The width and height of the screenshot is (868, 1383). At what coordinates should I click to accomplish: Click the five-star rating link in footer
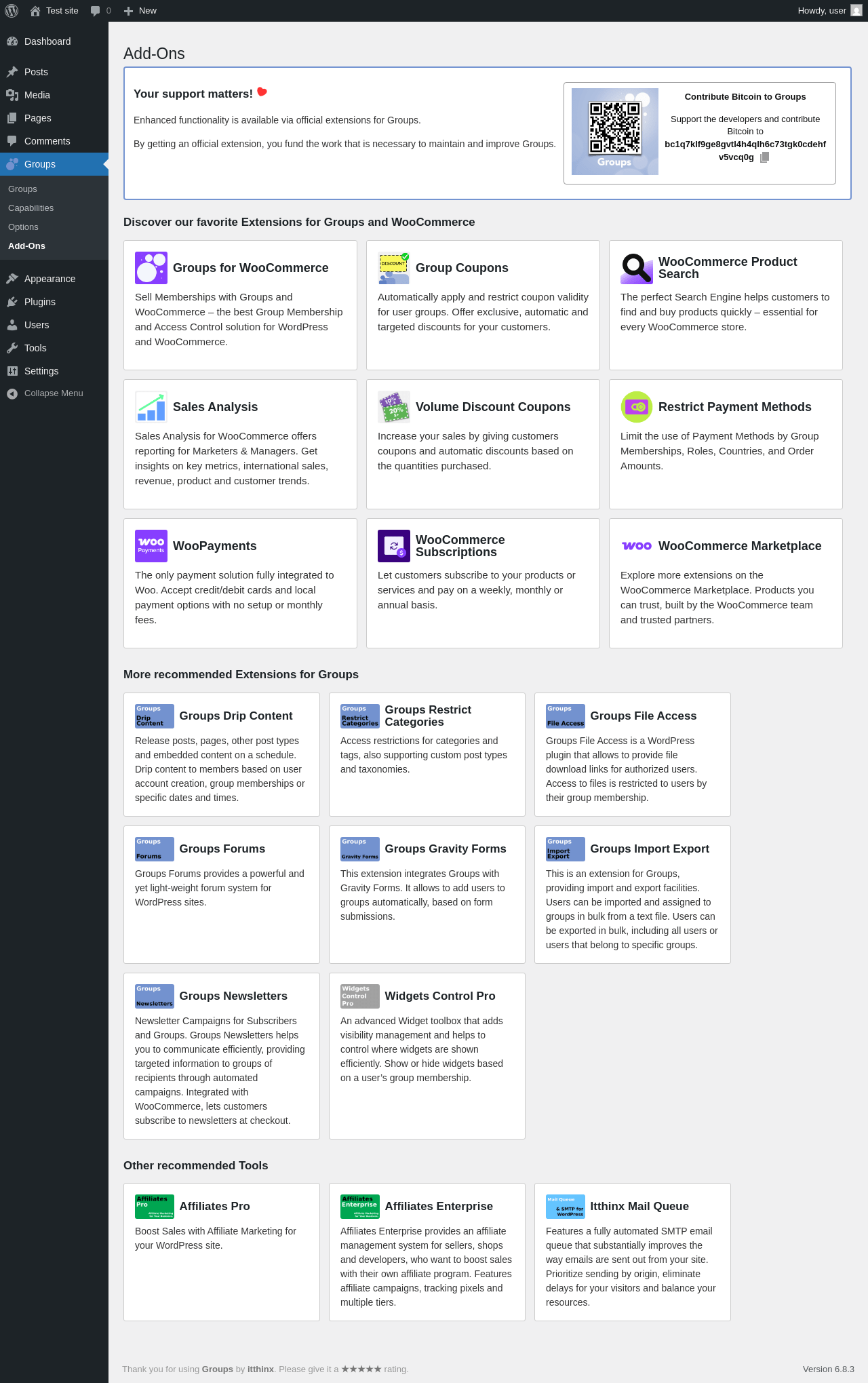[361, 1369]
